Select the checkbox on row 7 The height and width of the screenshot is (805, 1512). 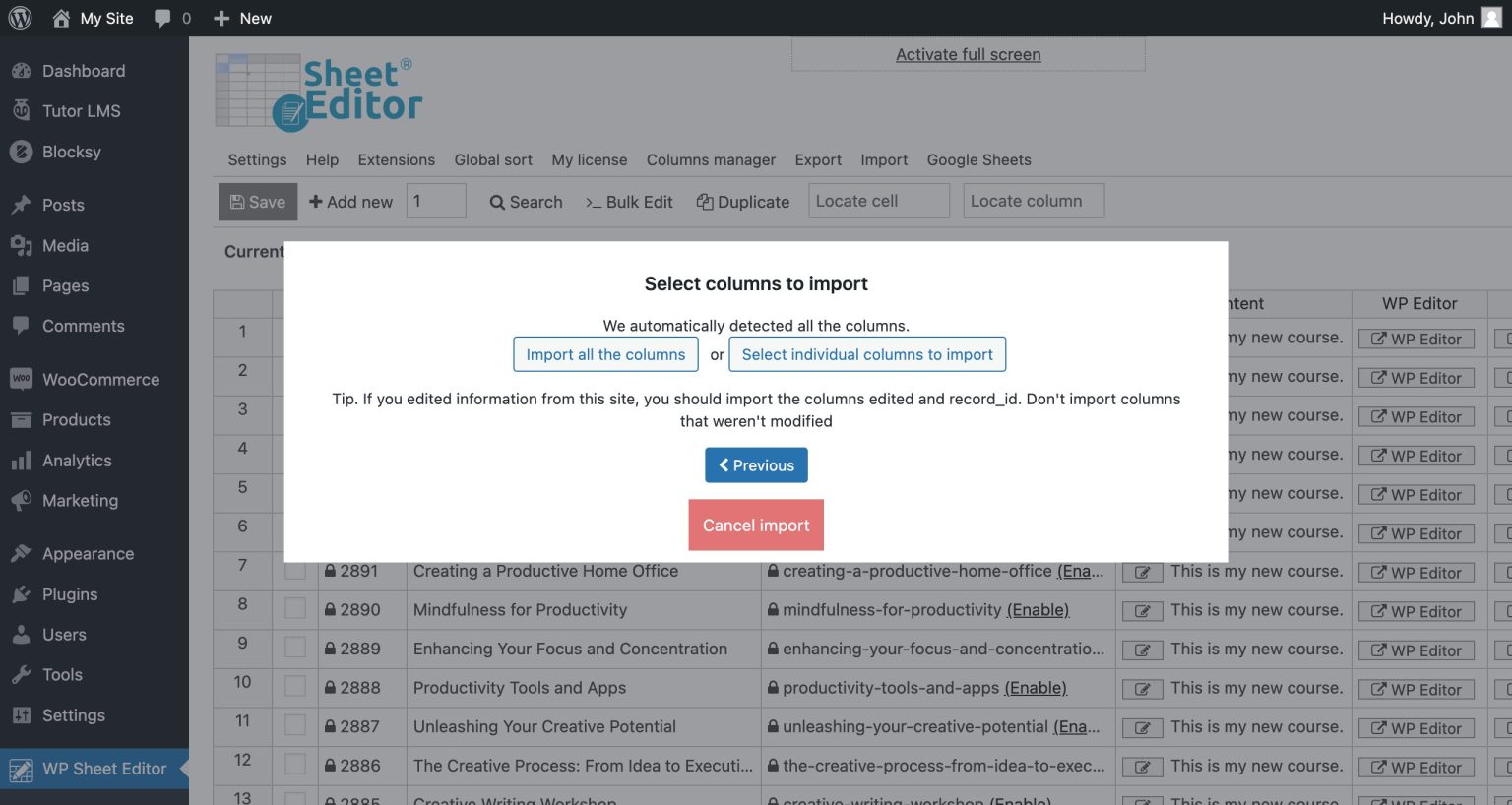pos(295,571)
